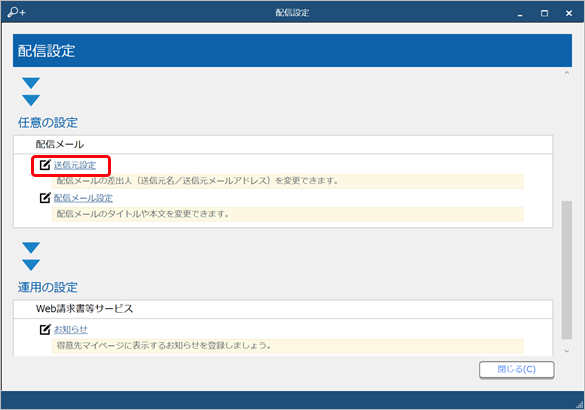Click the lower blue triangle above 任意の設定
The image size is (585, 410).
[31, 100]
